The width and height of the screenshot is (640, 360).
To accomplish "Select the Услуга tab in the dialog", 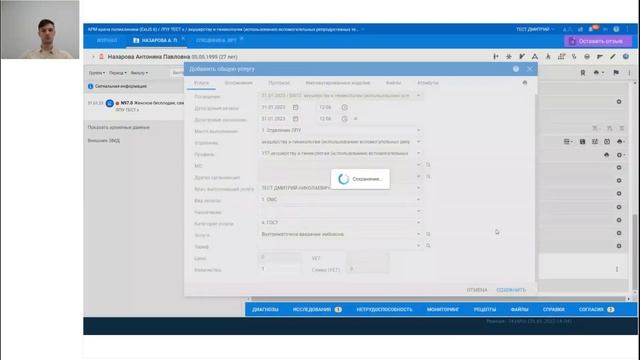I will (201, 83).
